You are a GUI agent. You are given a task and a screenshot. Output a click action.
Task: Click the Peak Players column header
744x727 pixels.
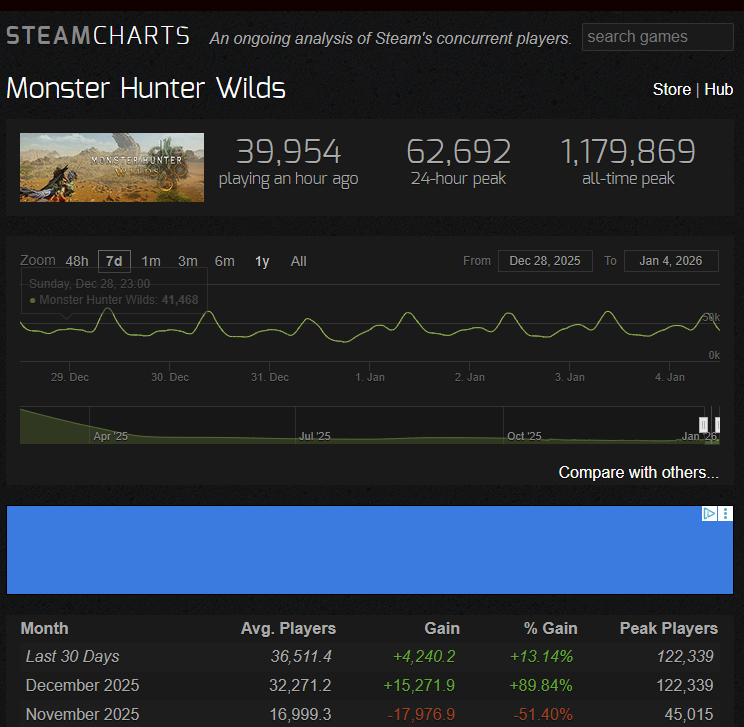click(669, 628)
